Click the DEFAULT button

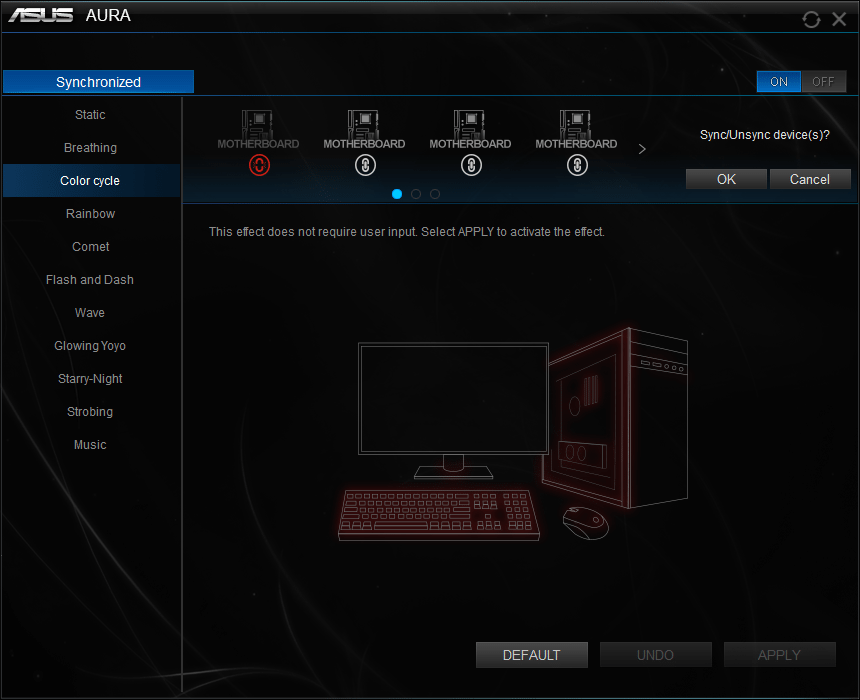click(x=531, y=655)
